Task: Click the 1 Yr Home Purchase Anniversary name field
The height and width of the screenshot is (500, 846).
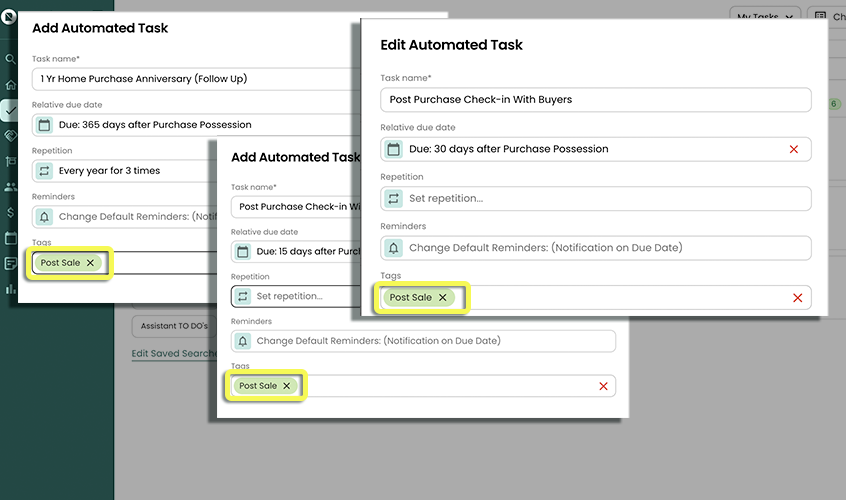Action: click(x=190, y=78)
